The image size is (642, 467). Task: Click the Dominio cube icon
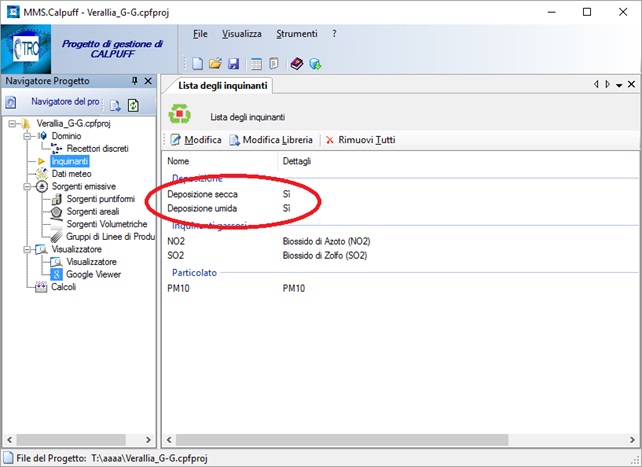43,136
